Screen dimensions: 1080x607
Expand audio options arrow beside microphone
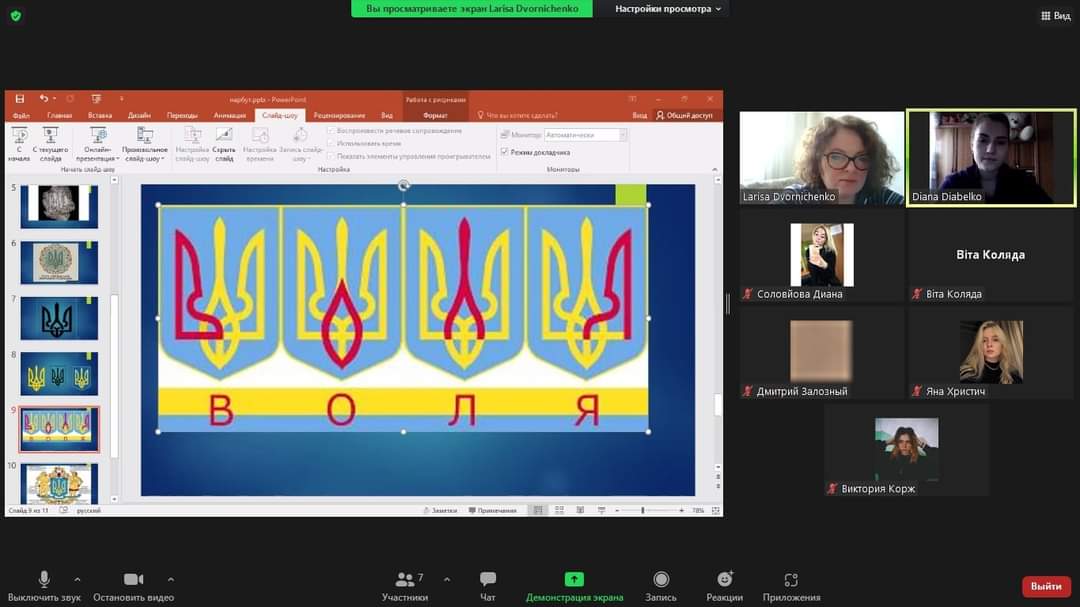[x=77, y=579]
